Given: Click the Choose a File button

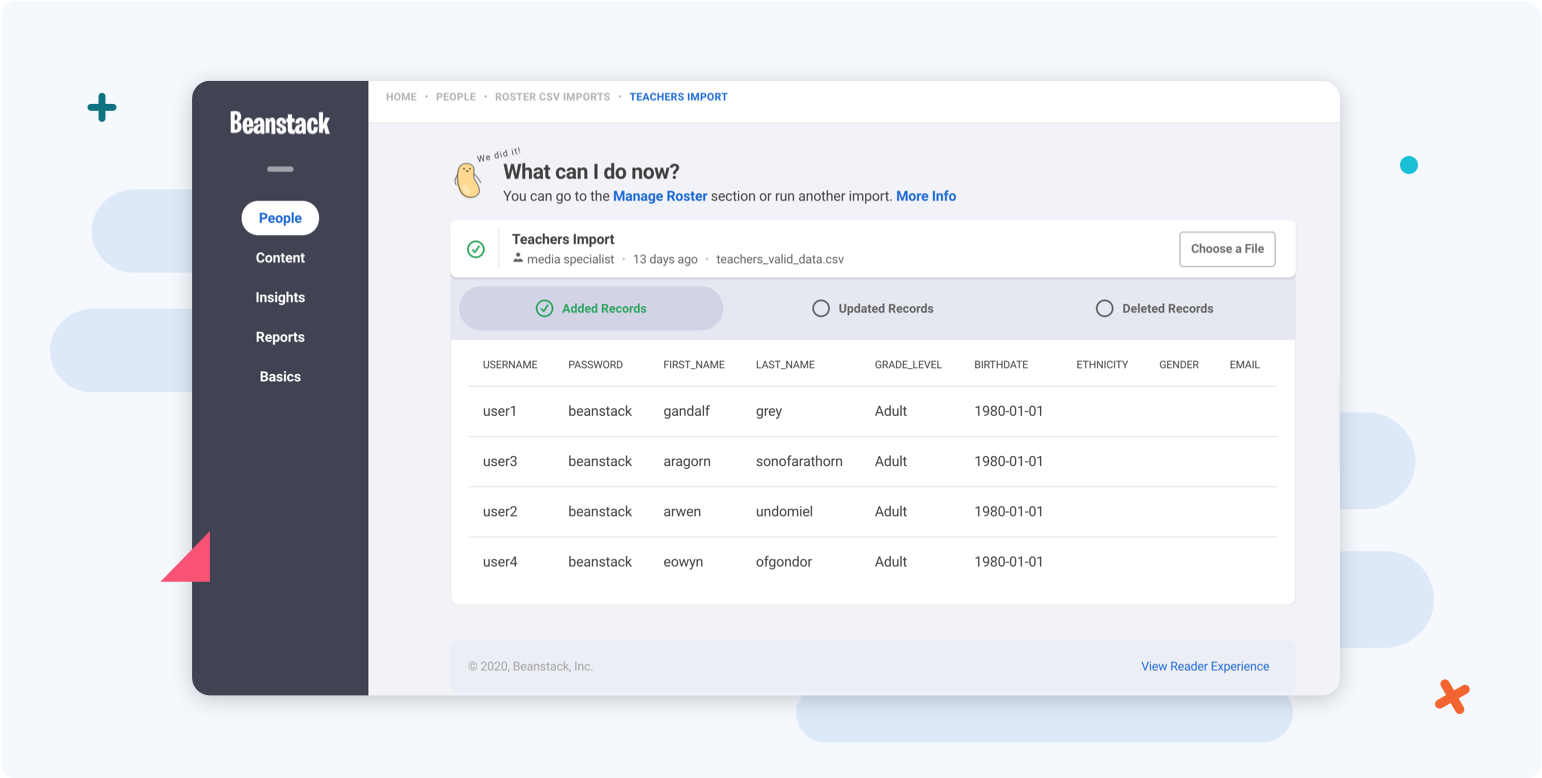Looking at the screenshot, I should pyautogui.click(x=1227, y=249).
